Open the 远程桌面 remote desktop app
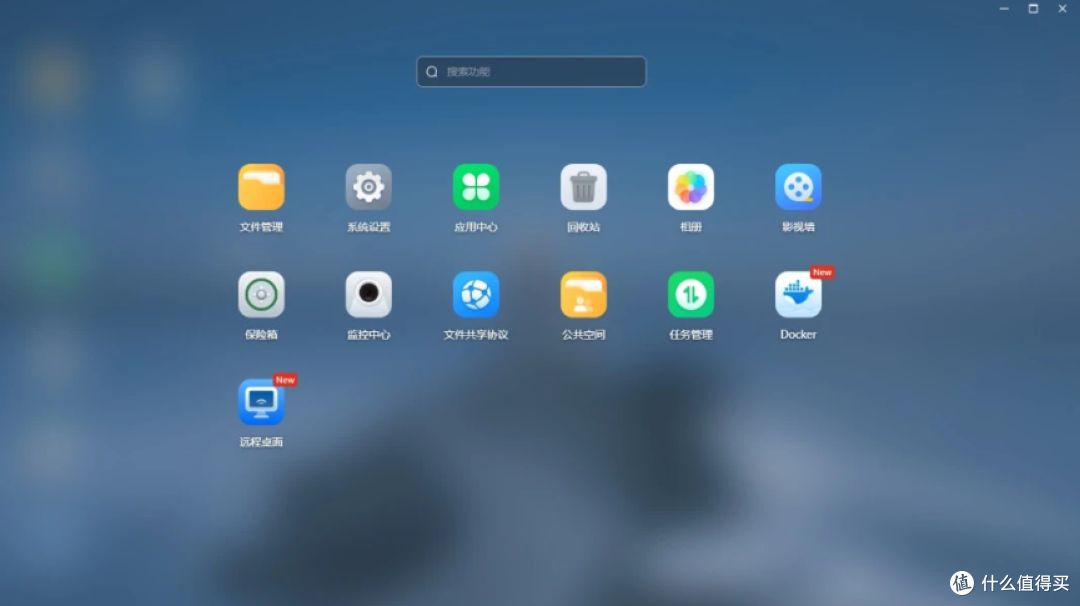 261,402
